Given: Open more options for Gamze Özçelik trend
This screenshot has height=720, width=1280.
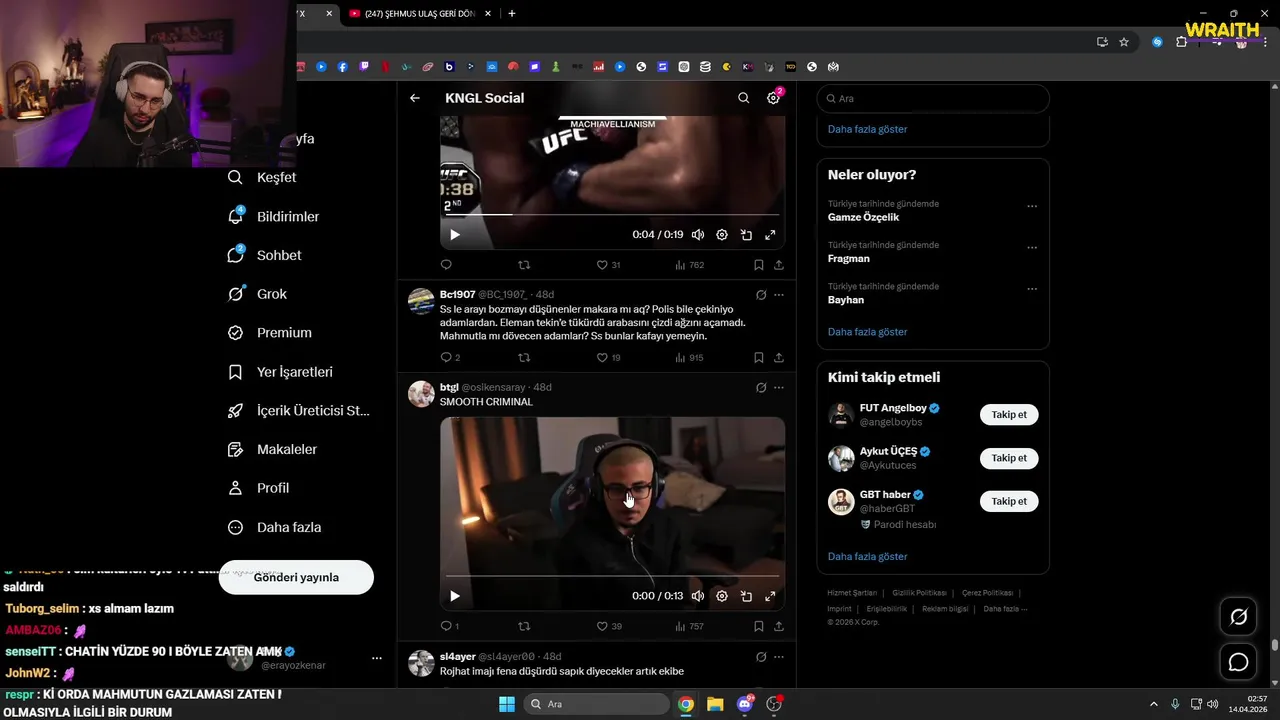Looking at the screenshot, I should coord(1032,207).
